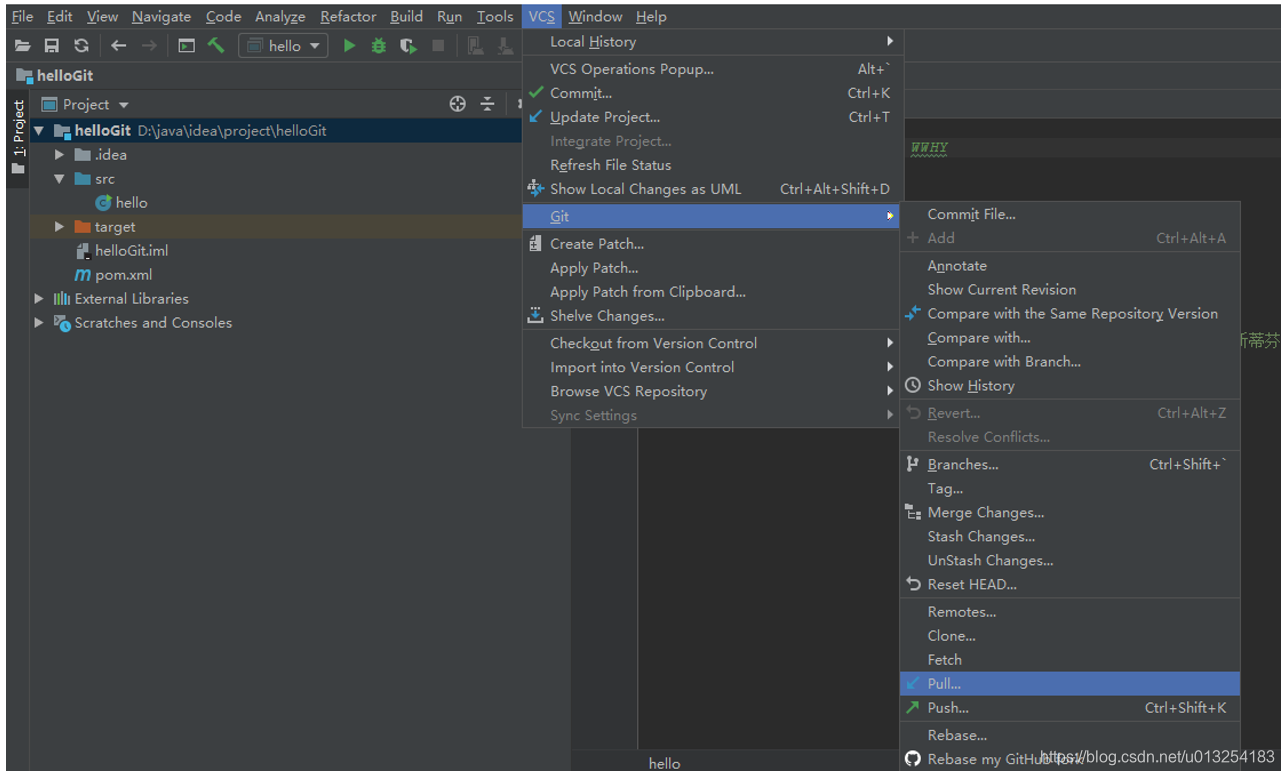Screen dimensions: 1285x776
Task: Open Import into Version Control submenu
Action: tap(711, 367)
